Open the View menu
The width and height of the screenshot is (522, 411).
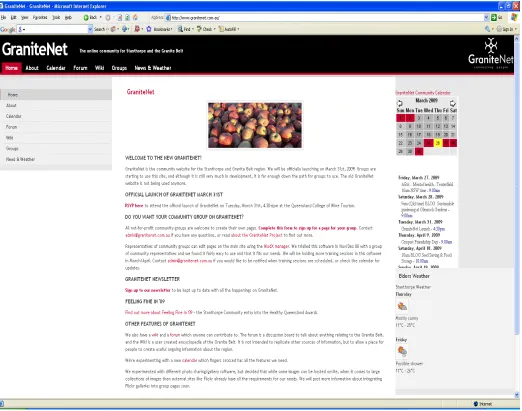pyautogui.click(x=24, y=17)
